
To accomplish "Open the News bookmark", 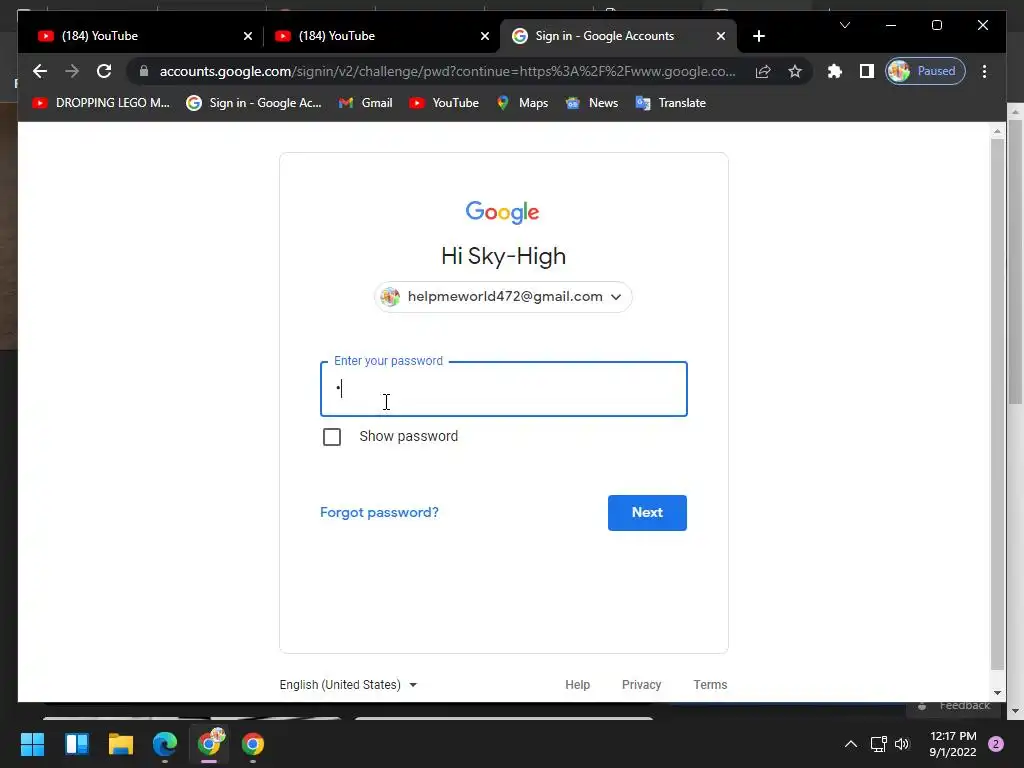I will pos(592,103).
